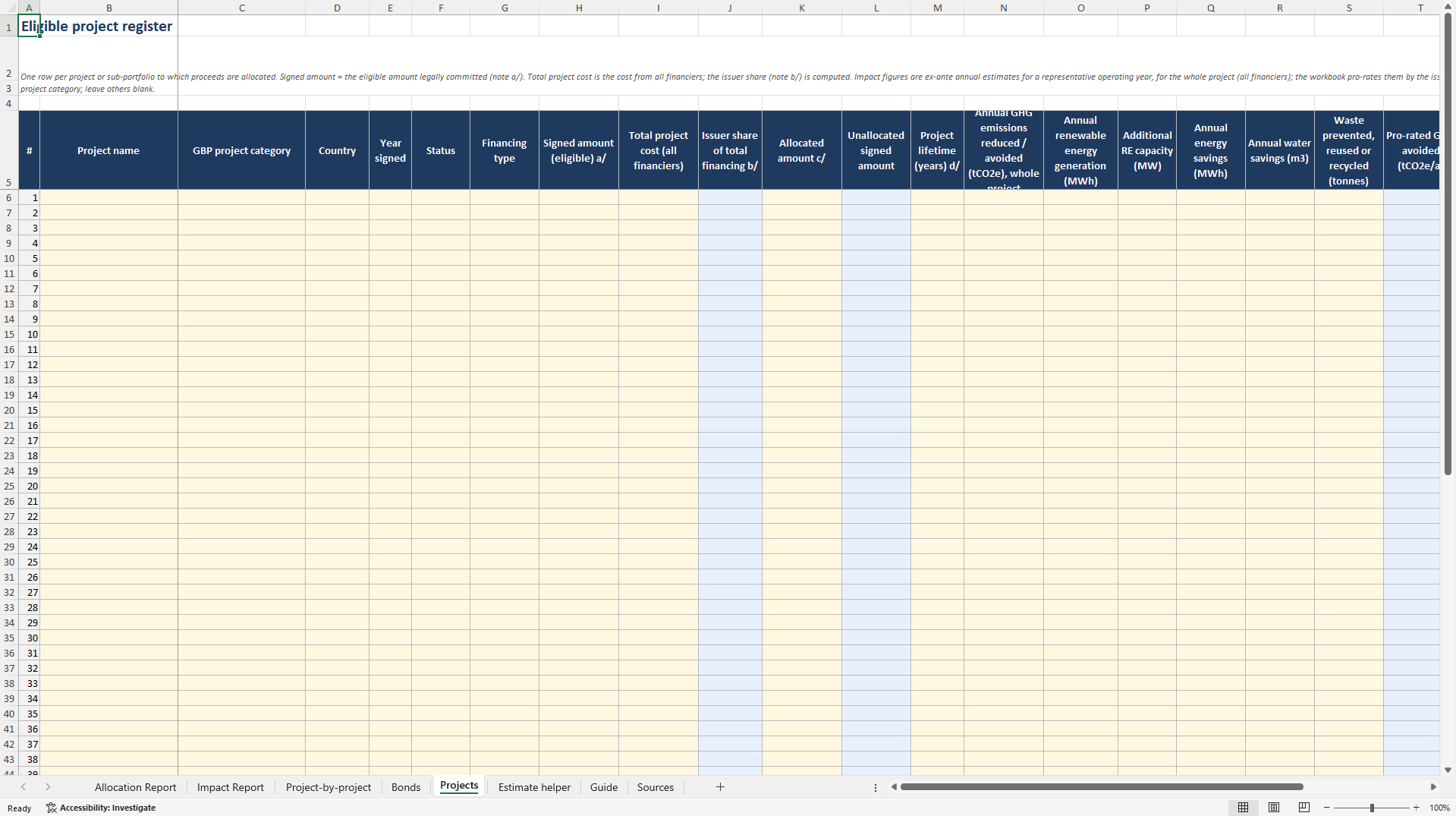Select row 5 header

pyautogui.click(x=9, y=150)
